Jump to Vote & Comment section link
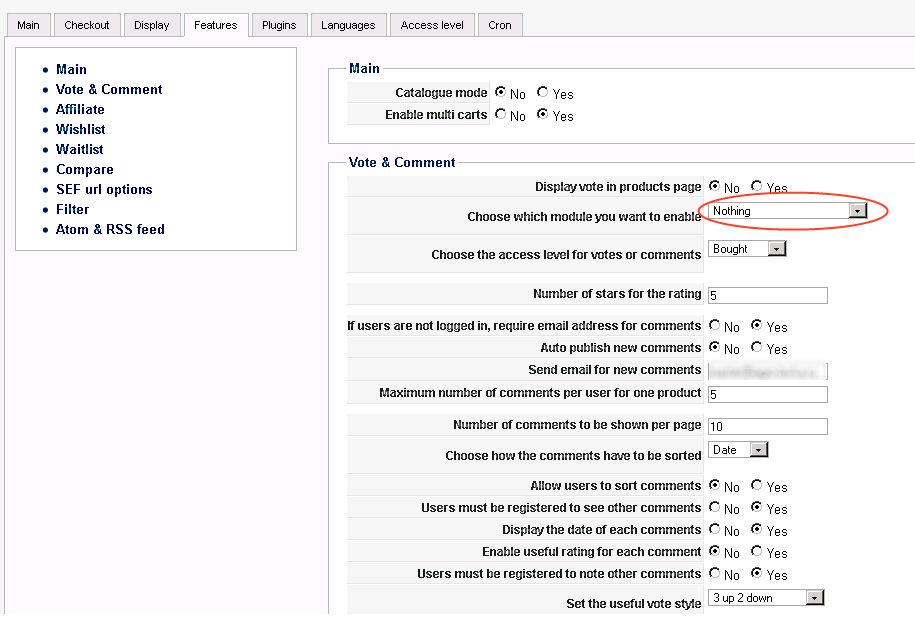 (109, 89)
